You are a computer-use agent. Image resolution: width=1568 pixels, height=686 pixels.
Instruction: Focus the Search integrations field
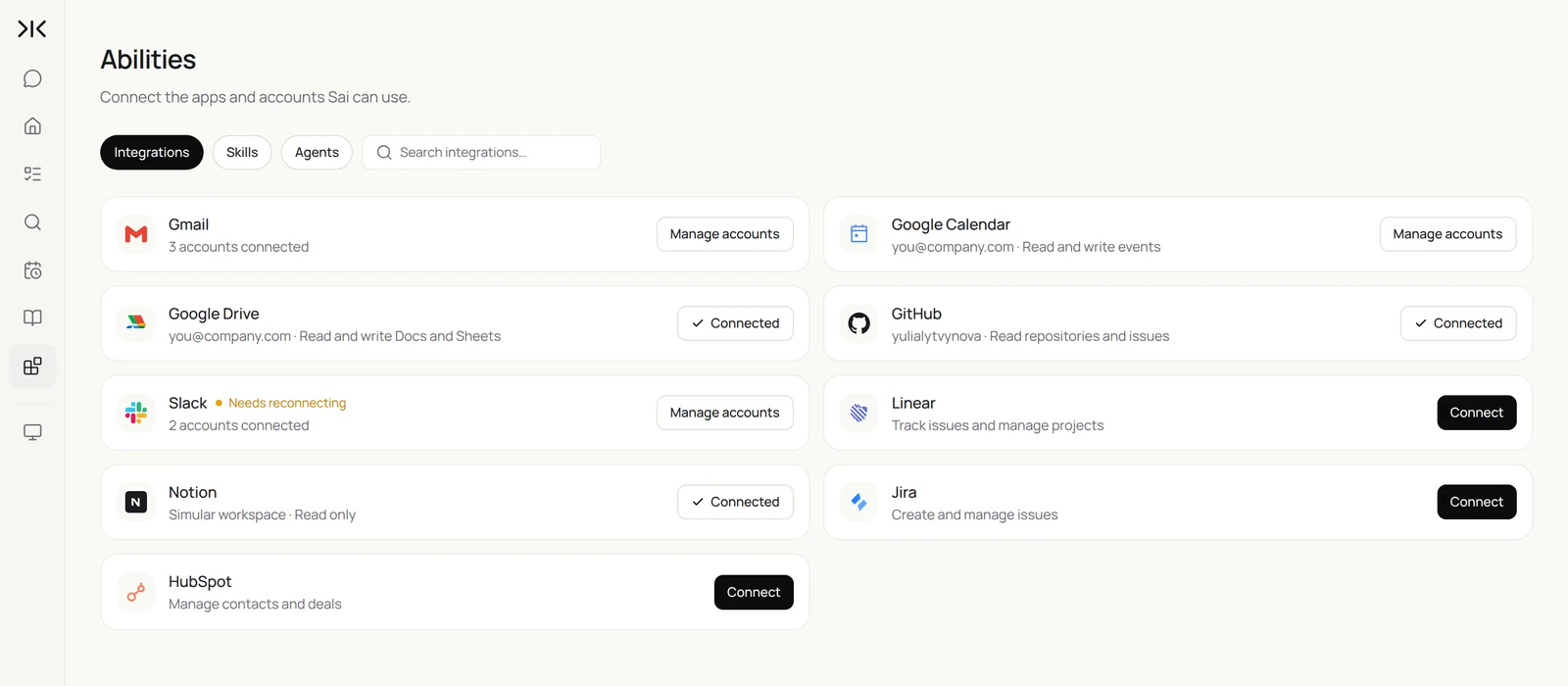[x=481, y=153]
